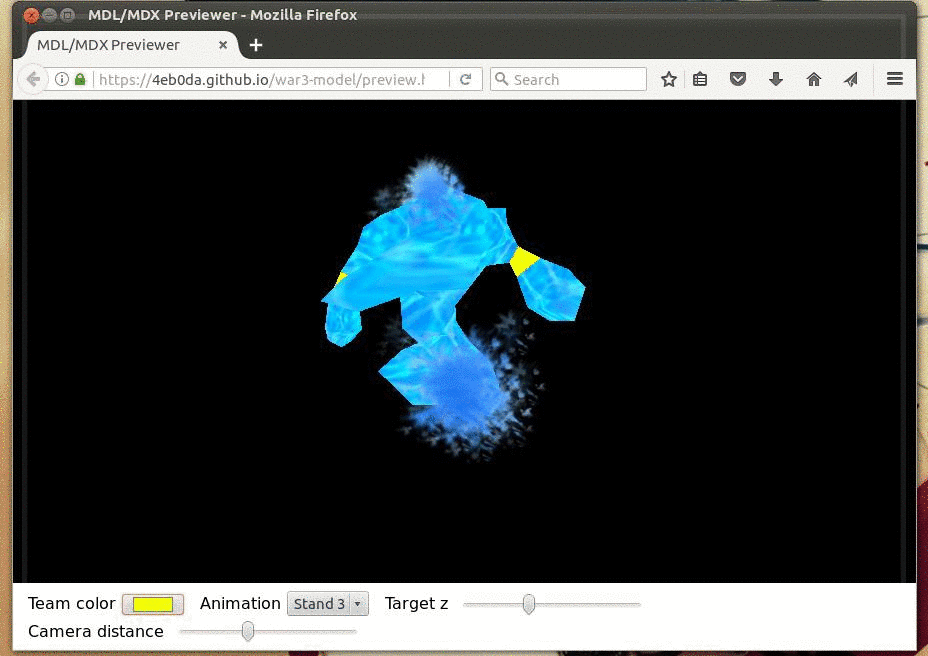
Task: Open a new tab with plus button
Action: (256, 45)
